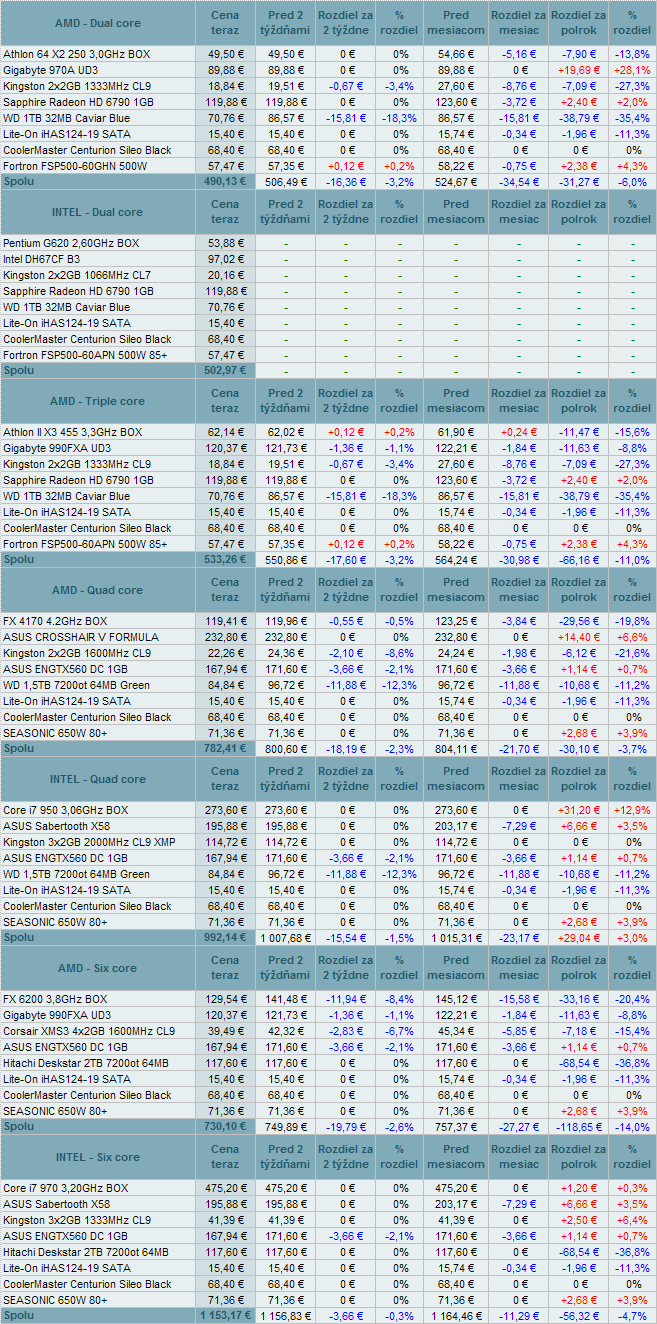Image resolution: width=657 pixels, height=1324 pixels.
Task: Click the '+29,04 €' half-year total difference
Action: pos(578,937)
